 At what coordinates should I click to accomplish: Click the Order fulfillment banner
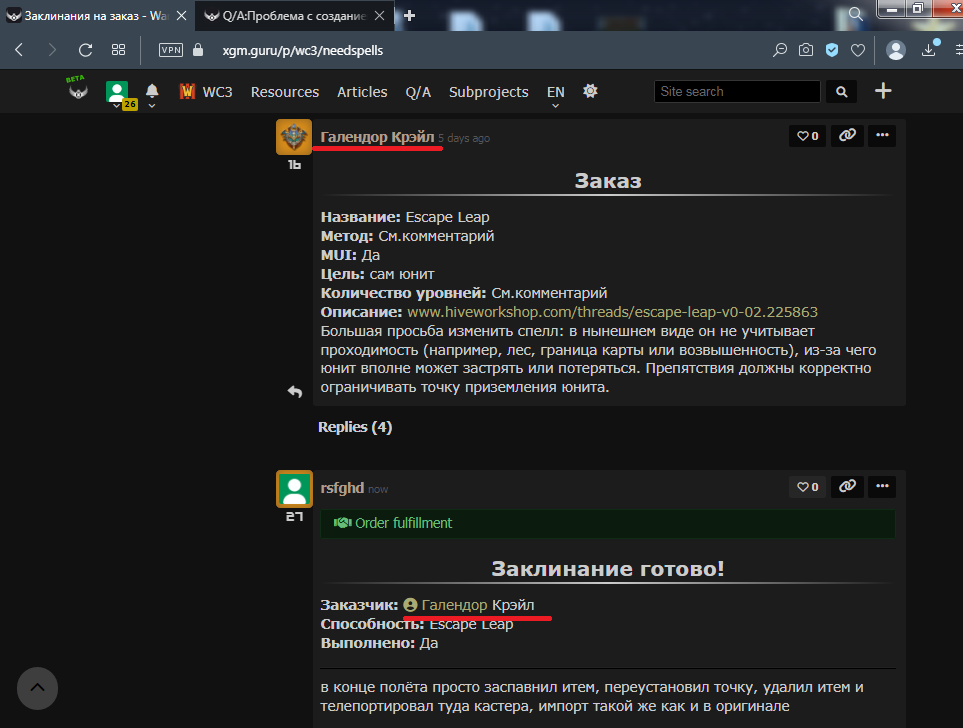click(x=607, y=523)
